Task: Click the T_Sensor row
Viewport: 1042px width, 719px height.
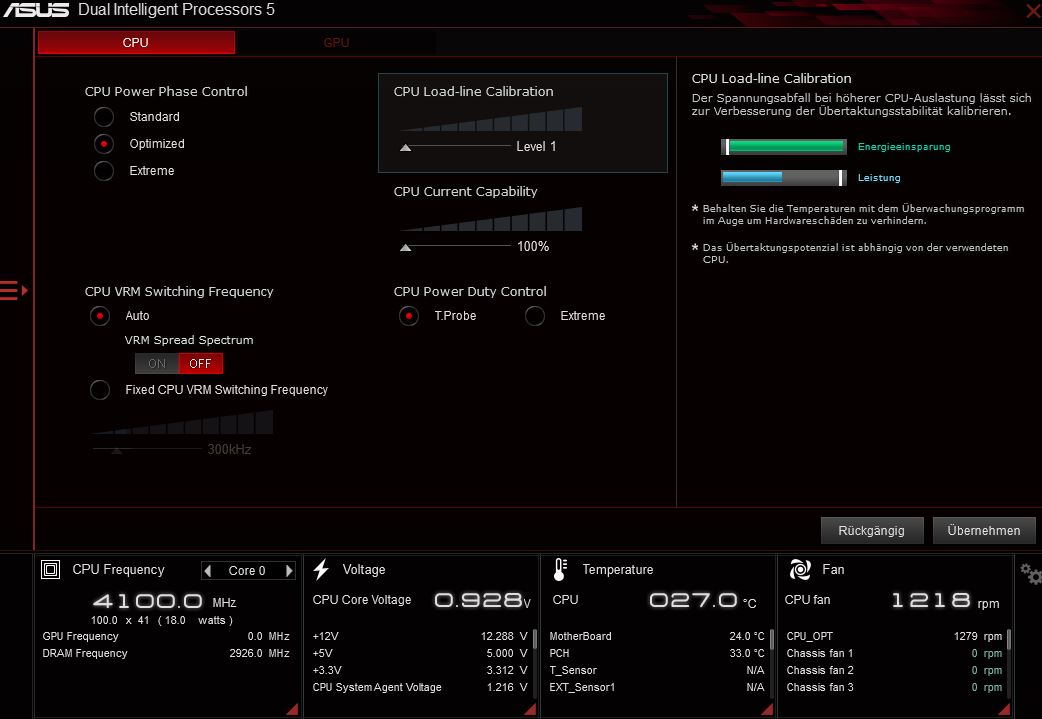Action: (x=657, y=670)
